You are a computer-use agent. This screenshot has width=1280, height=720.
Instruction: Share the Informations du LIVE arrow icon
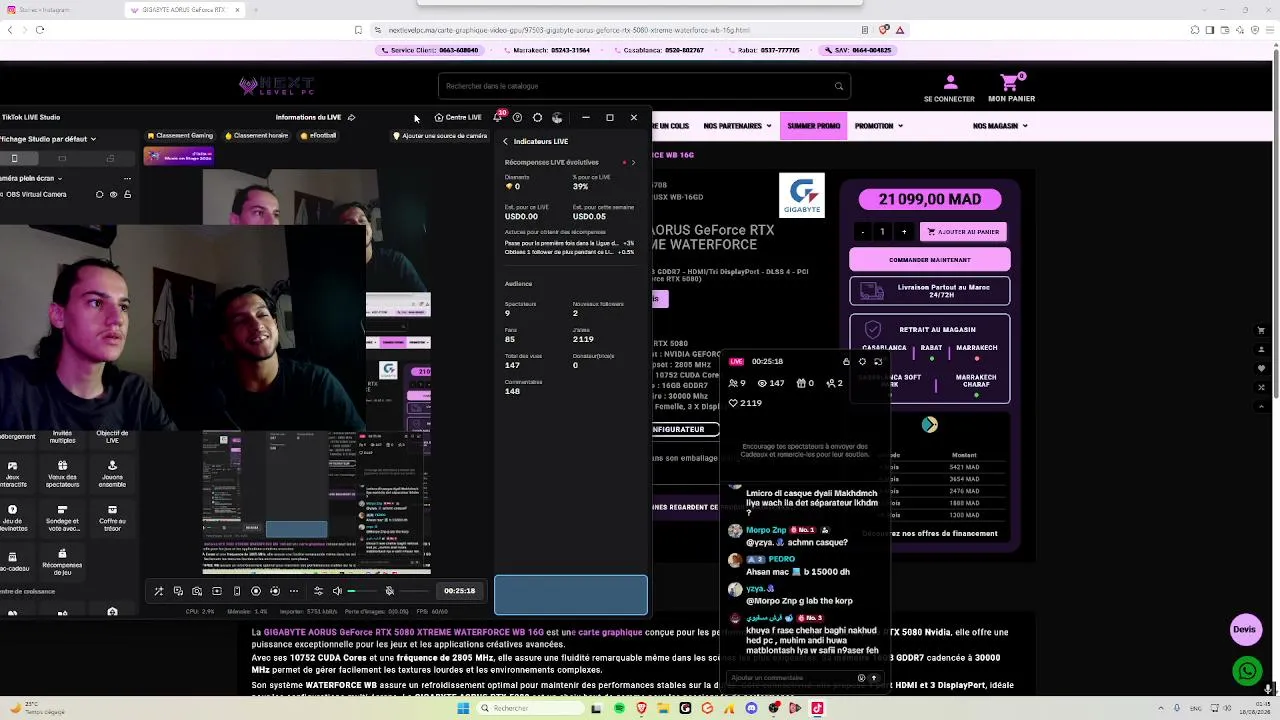click(351, 118)
